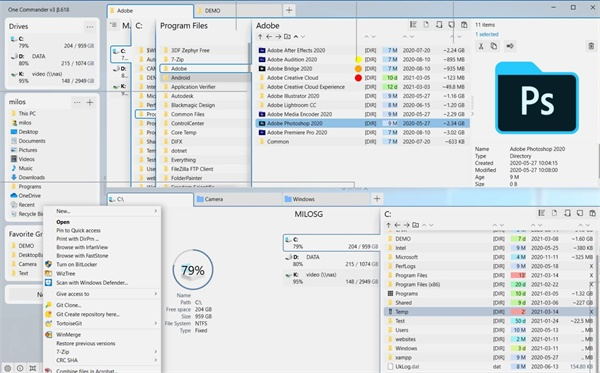Screen dimensions: 600x373
Task: Select Git Clone... entry
Action: [69, 305]
